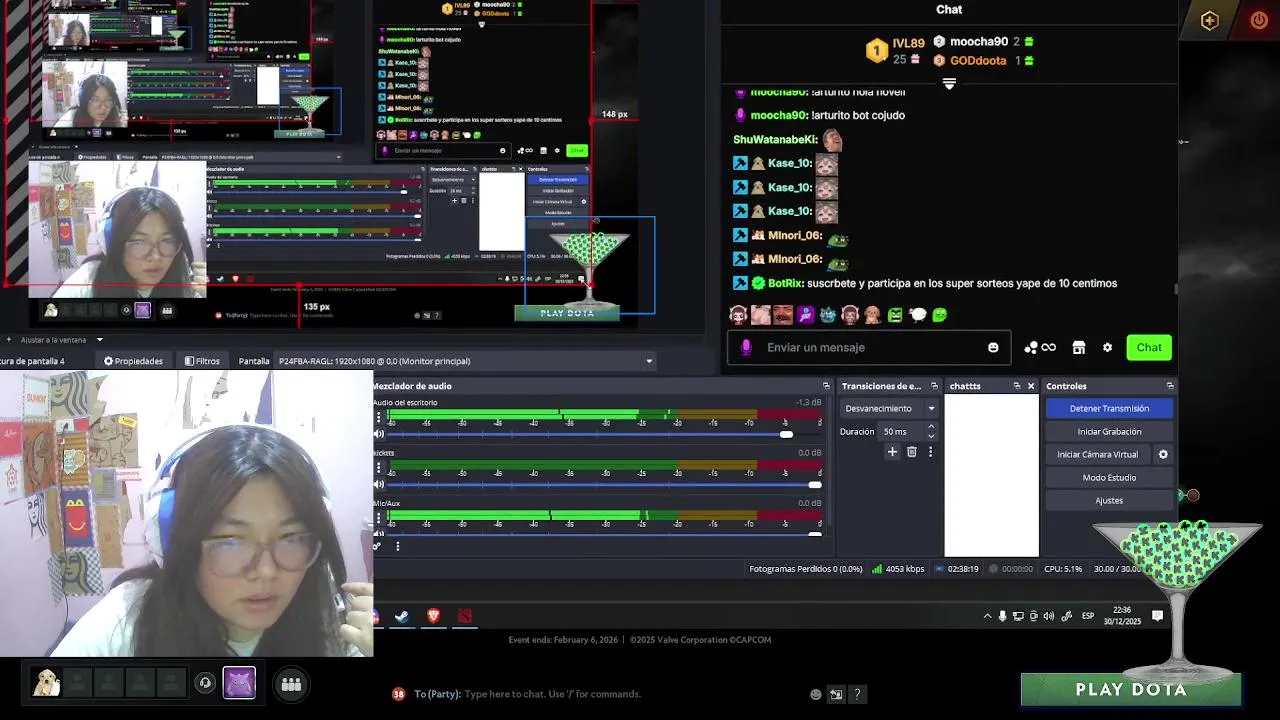Open Ajustes in Controles panel
The height and width of the screenshot is (720, 1280).
pos(1109,500)
